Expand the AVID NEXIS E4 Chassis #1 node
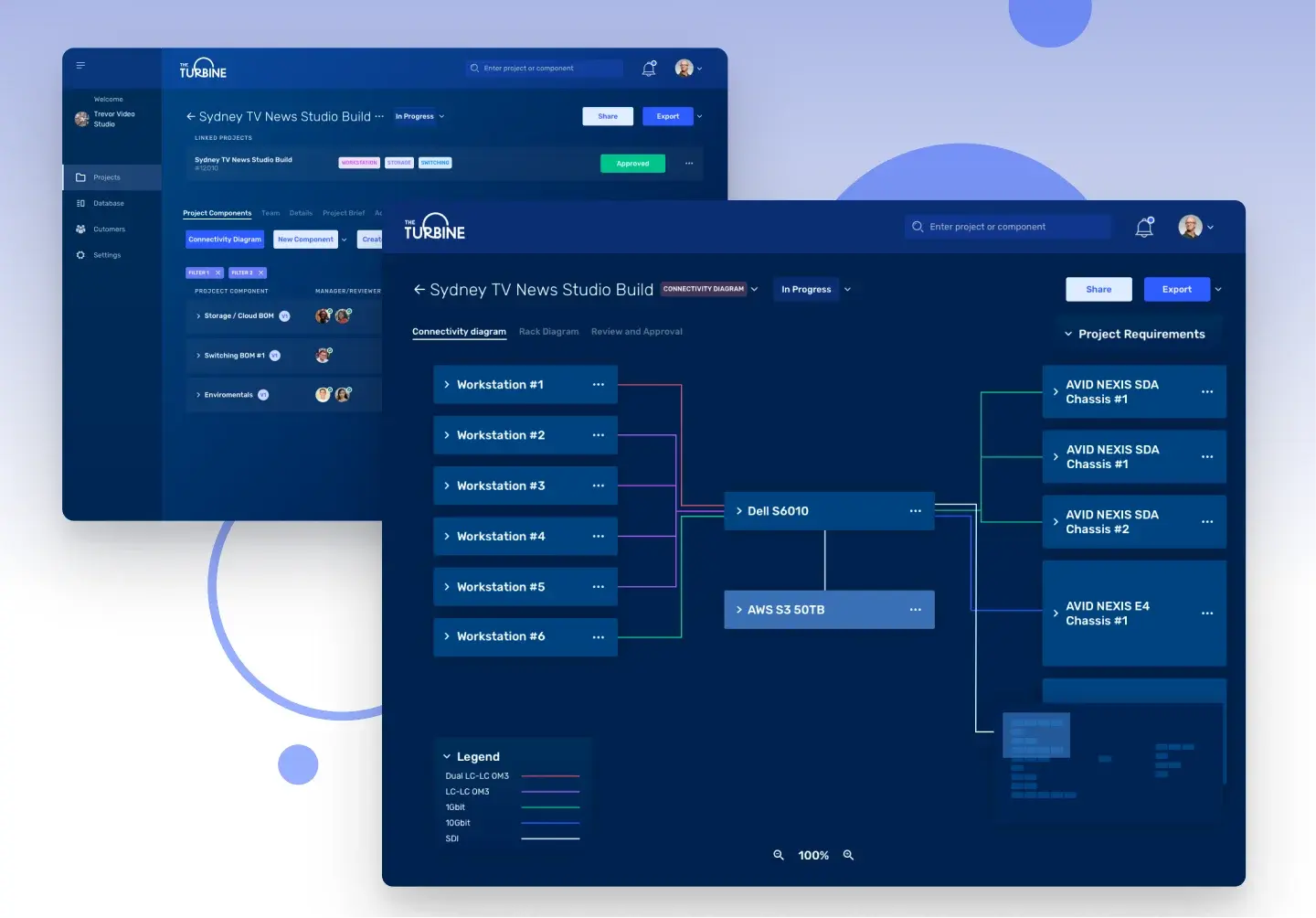The image size is (1316, 918). pyautogui.click(x=1056, y=614)
